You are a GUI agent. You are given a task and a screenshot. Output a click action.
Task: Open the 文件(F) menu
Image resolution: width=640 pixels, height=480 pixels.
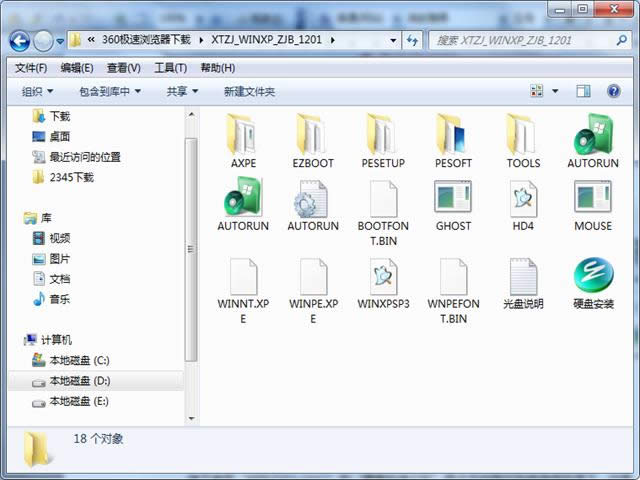click(30, 68)
